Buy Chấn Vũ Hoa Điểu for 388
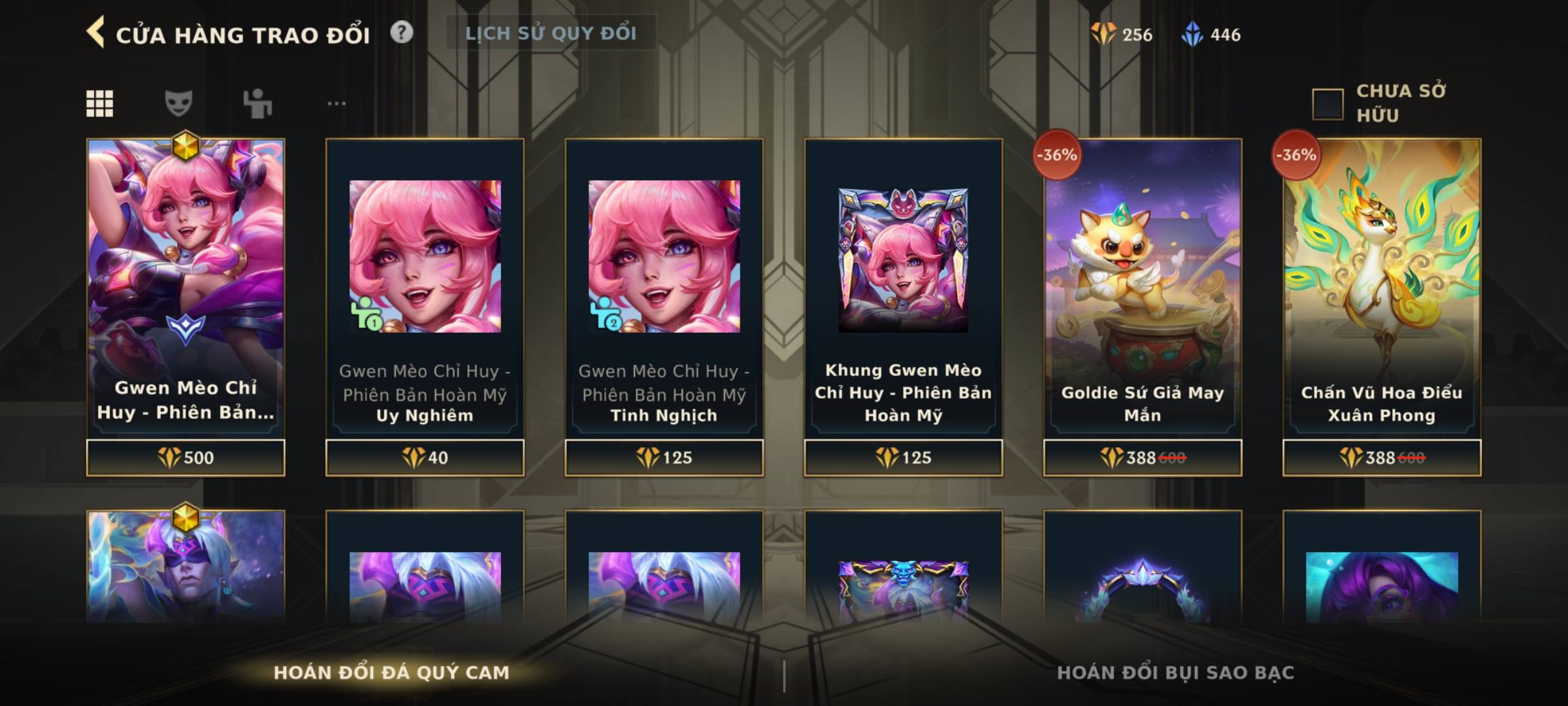1568x706 pixels. click(x=1382, y=458)
